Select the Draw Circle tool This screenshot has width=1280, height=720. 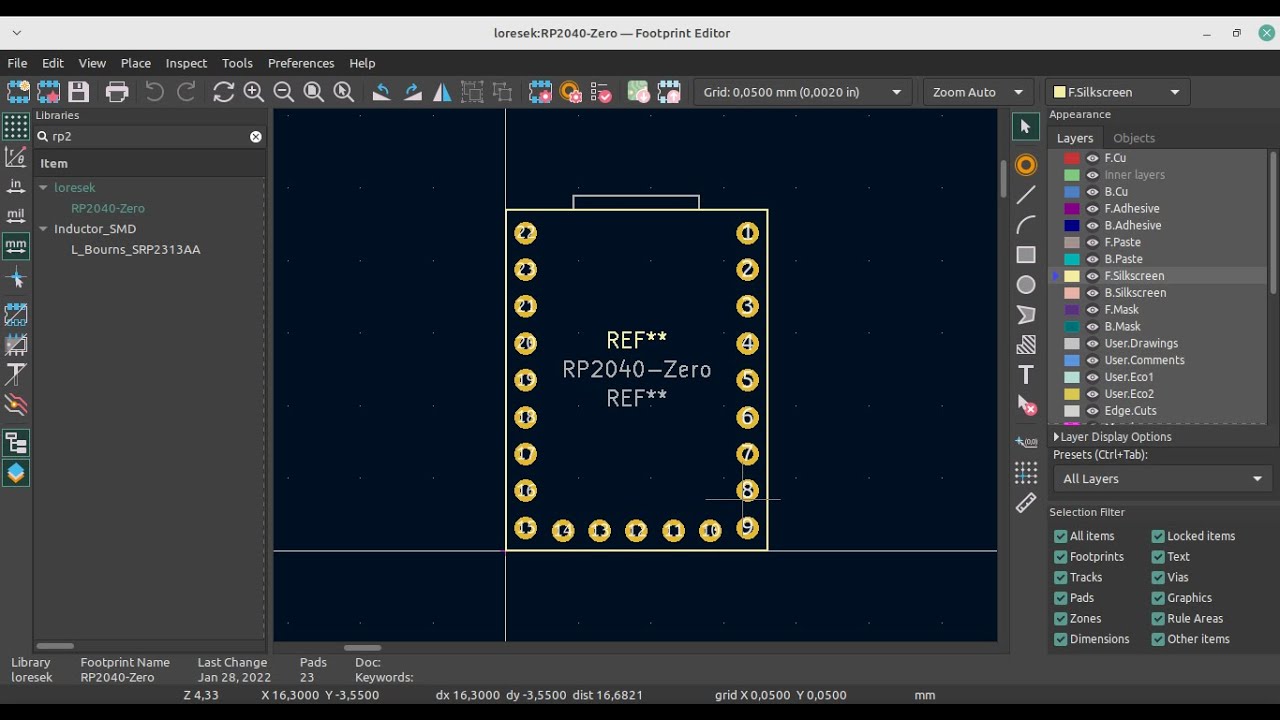pyautogui.click(x=1026, y=285)
